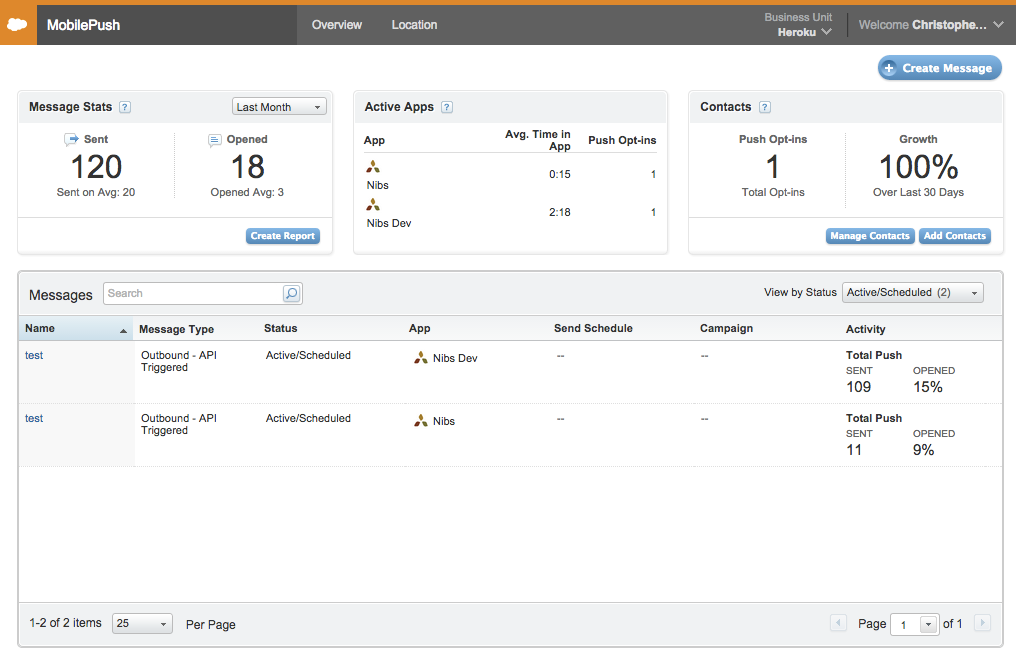The image size is (1016, 661).
Task: Click the 9% opened value
Action: tap(923, 450)
